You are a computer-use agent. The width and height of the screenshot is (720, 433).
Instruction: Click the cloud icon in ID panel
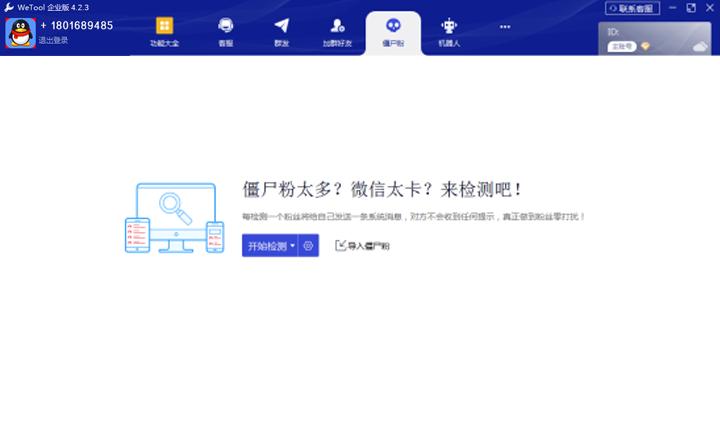(x=700, y=46)
